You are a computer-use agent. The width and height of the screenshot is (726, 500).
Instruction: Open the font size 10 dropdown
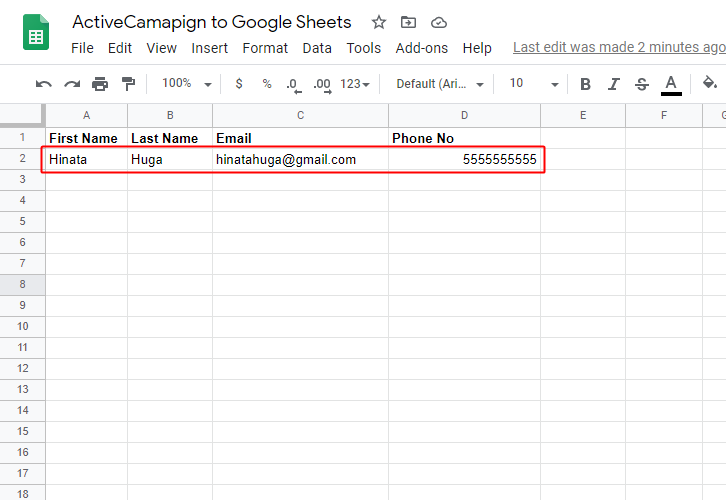coord(534,83)
